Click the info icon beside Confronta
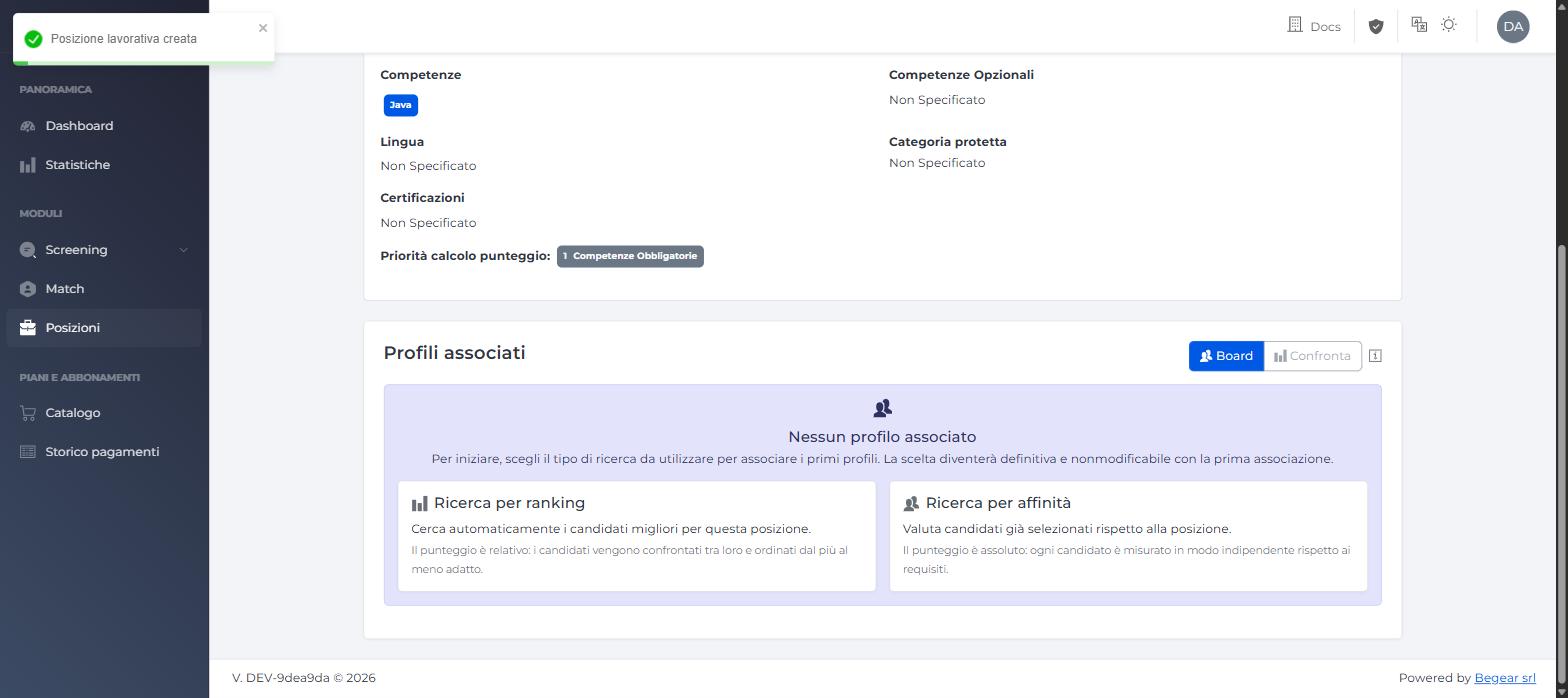Screen dimensions: 1568x698 click(1375, 356)
